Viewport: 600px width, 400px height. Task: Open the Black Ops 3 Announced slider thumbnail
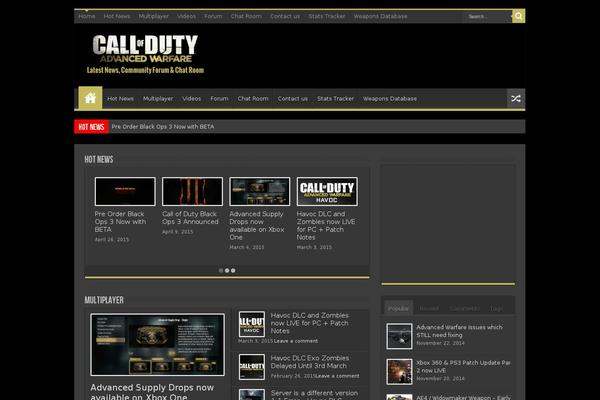[192, 191]
